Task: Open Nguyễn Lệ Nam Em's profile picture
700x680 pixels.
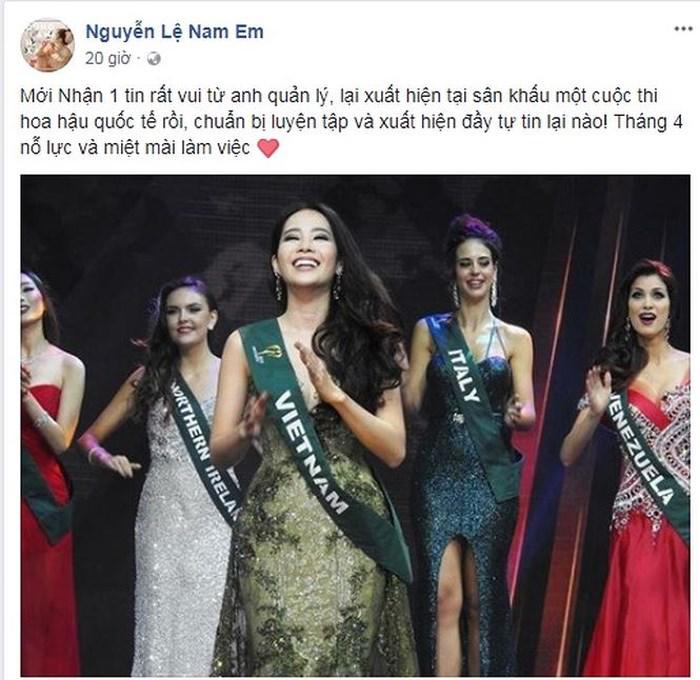Action: tap(47, 45)
